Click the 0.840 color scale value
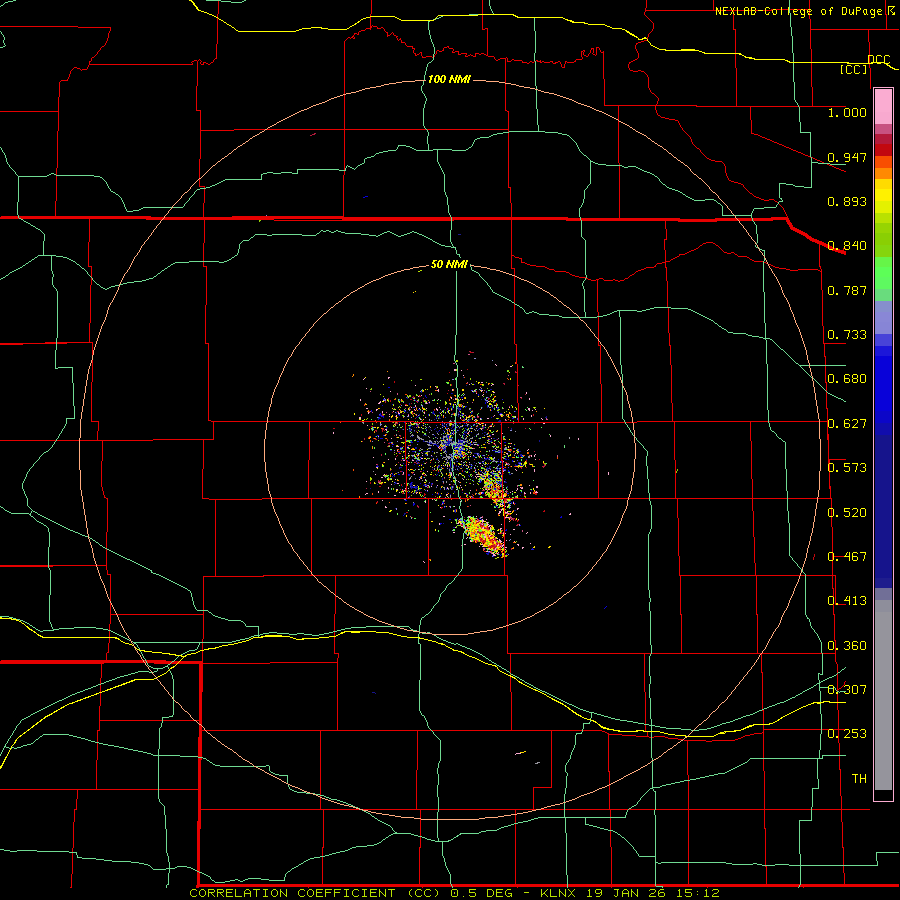The height and width of the screenshot is (900, 900). tap(847, 245)
